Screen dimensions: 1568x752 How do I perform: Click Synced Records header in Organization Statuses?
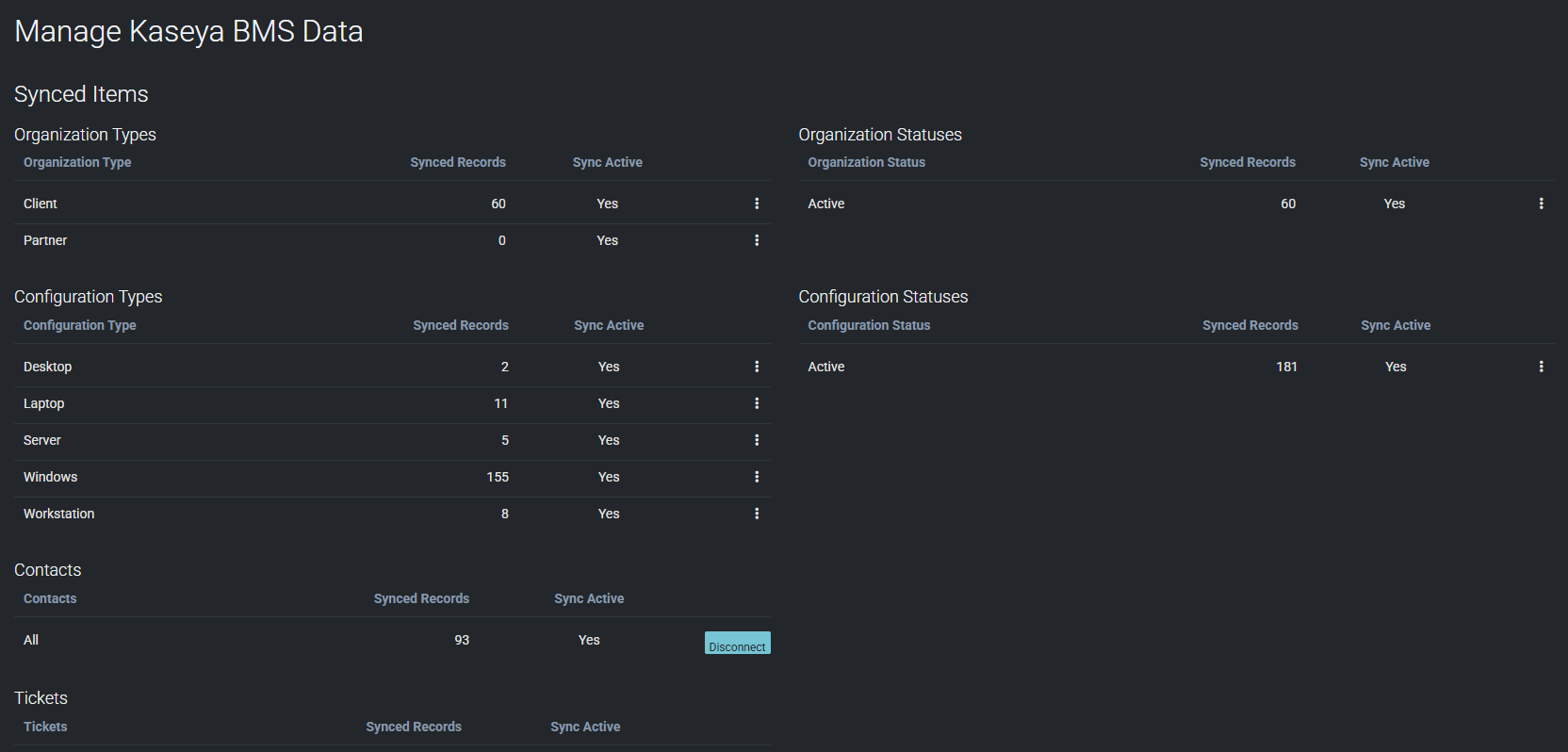1248,162
